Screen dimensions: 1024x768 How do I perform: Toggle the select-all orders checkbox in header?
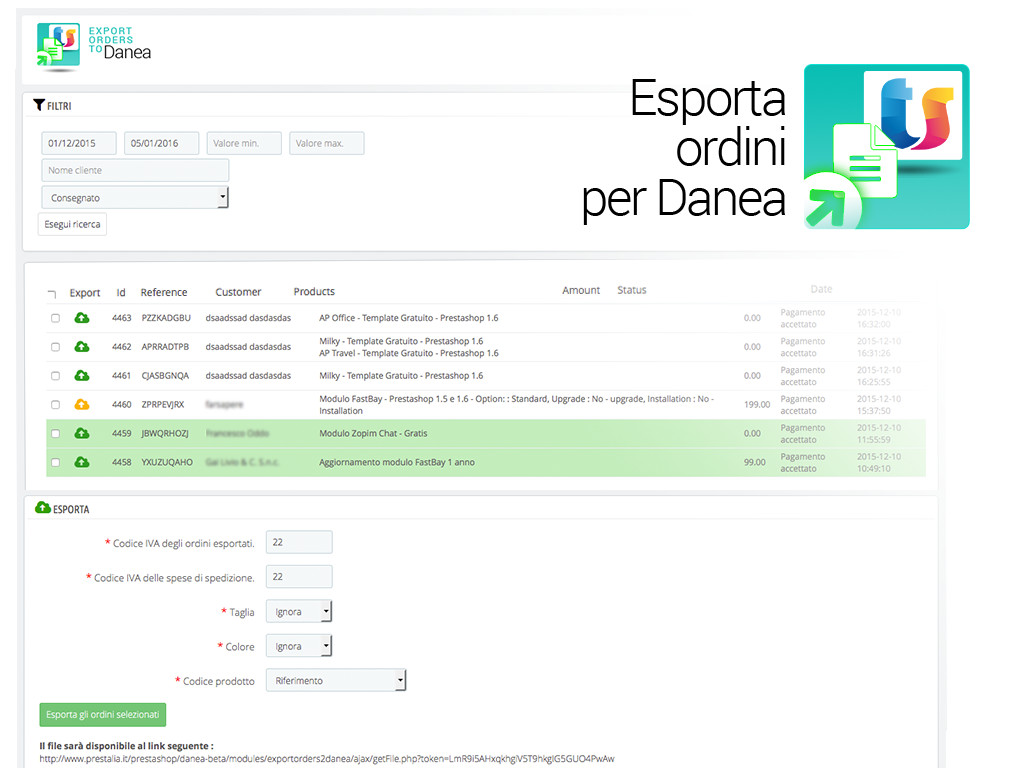pos(52,293)
